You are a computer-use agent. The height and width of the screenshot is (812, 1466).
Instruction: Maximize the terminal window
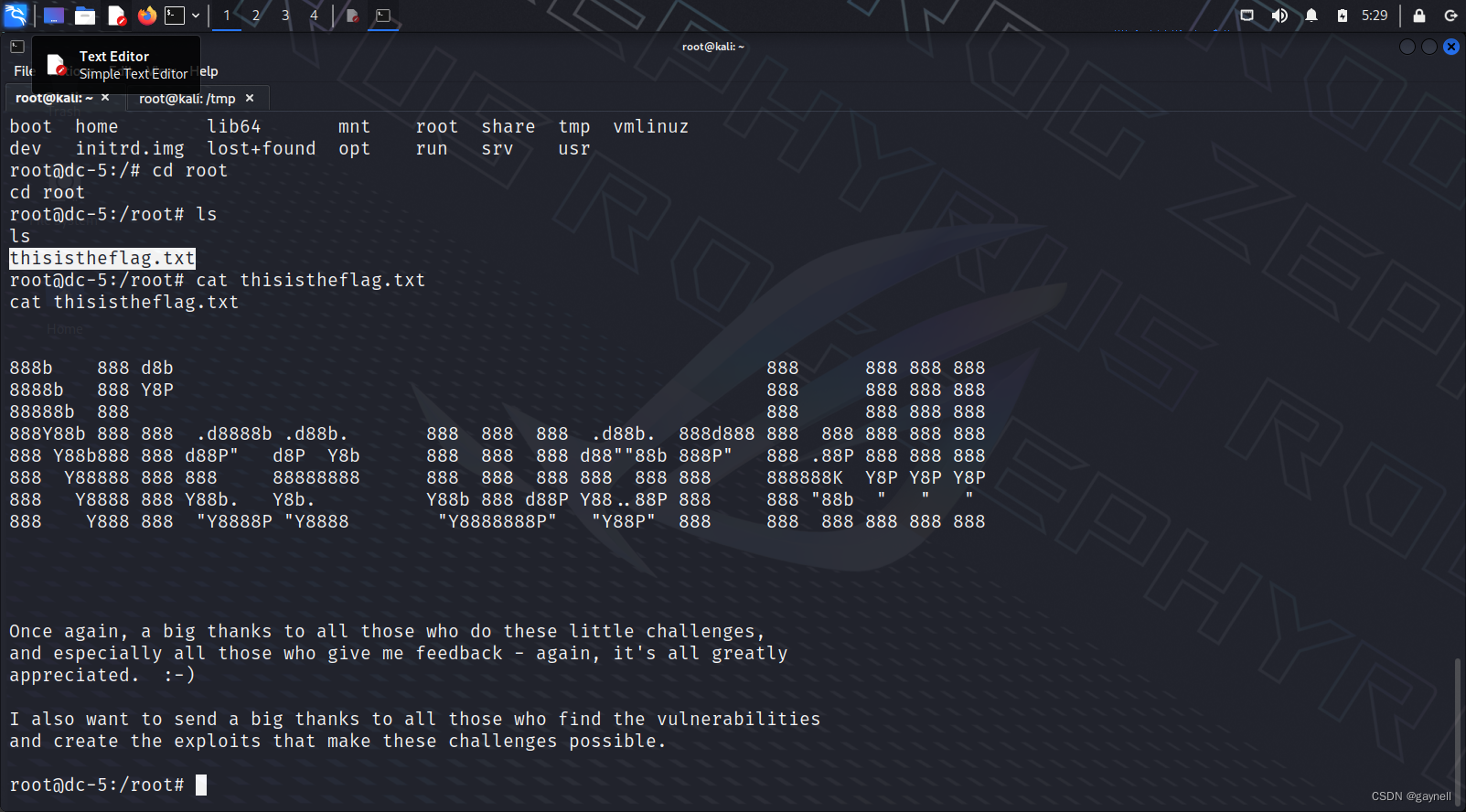point(1429,47)
